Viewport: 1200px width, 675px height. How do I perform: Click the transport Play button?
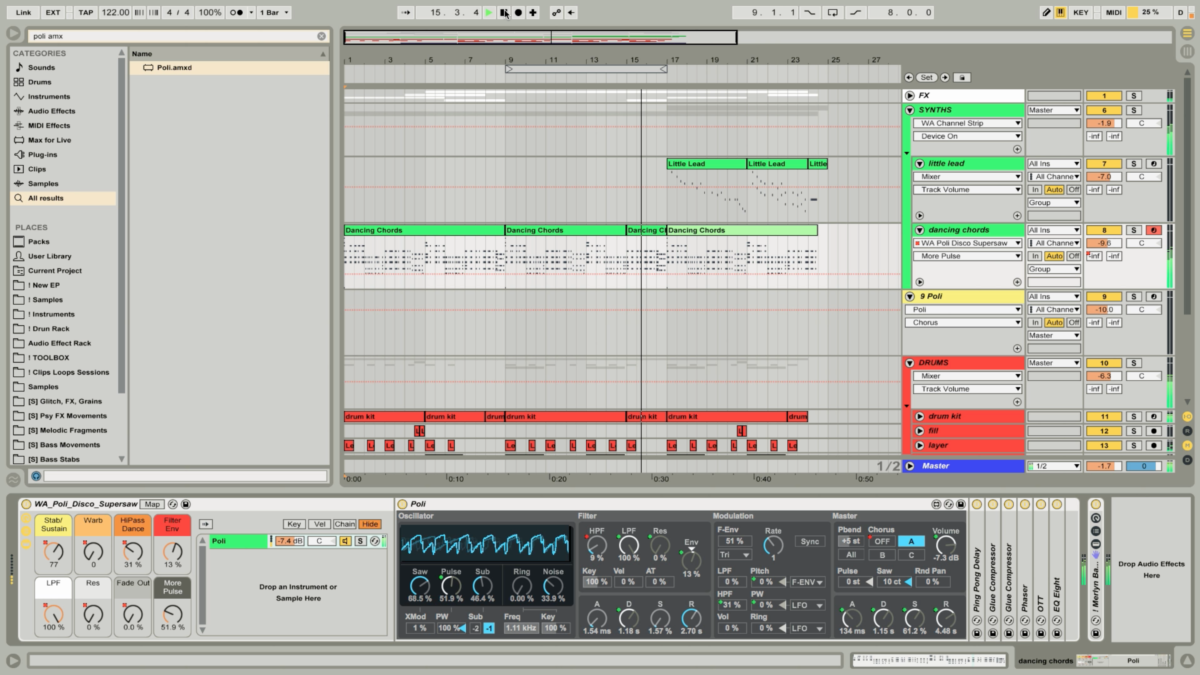tap(488, 12)
